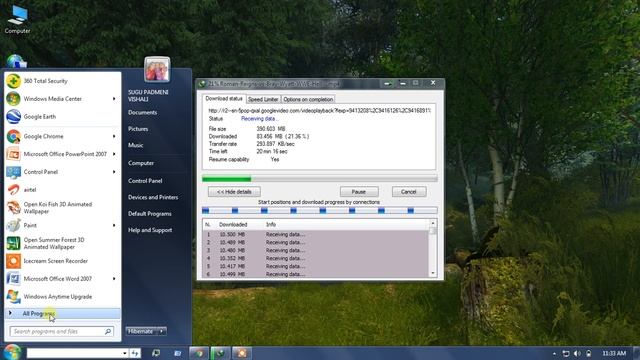Switch to the Download status tab
This screenshot has height=360, width=640.
point(223,99)
